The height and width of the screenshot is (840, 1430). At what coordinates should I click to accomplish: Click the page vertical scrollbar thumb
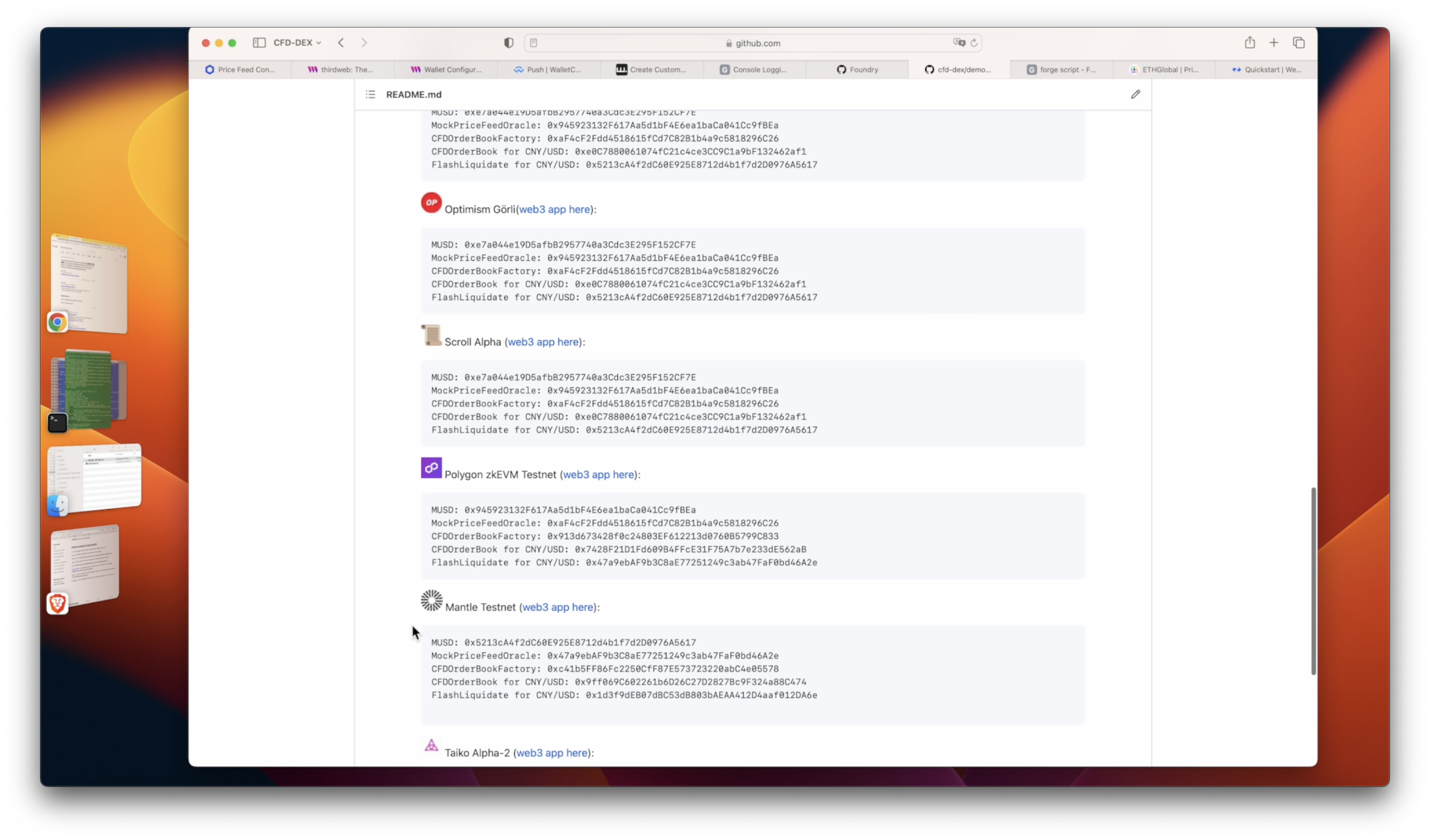1313,581
